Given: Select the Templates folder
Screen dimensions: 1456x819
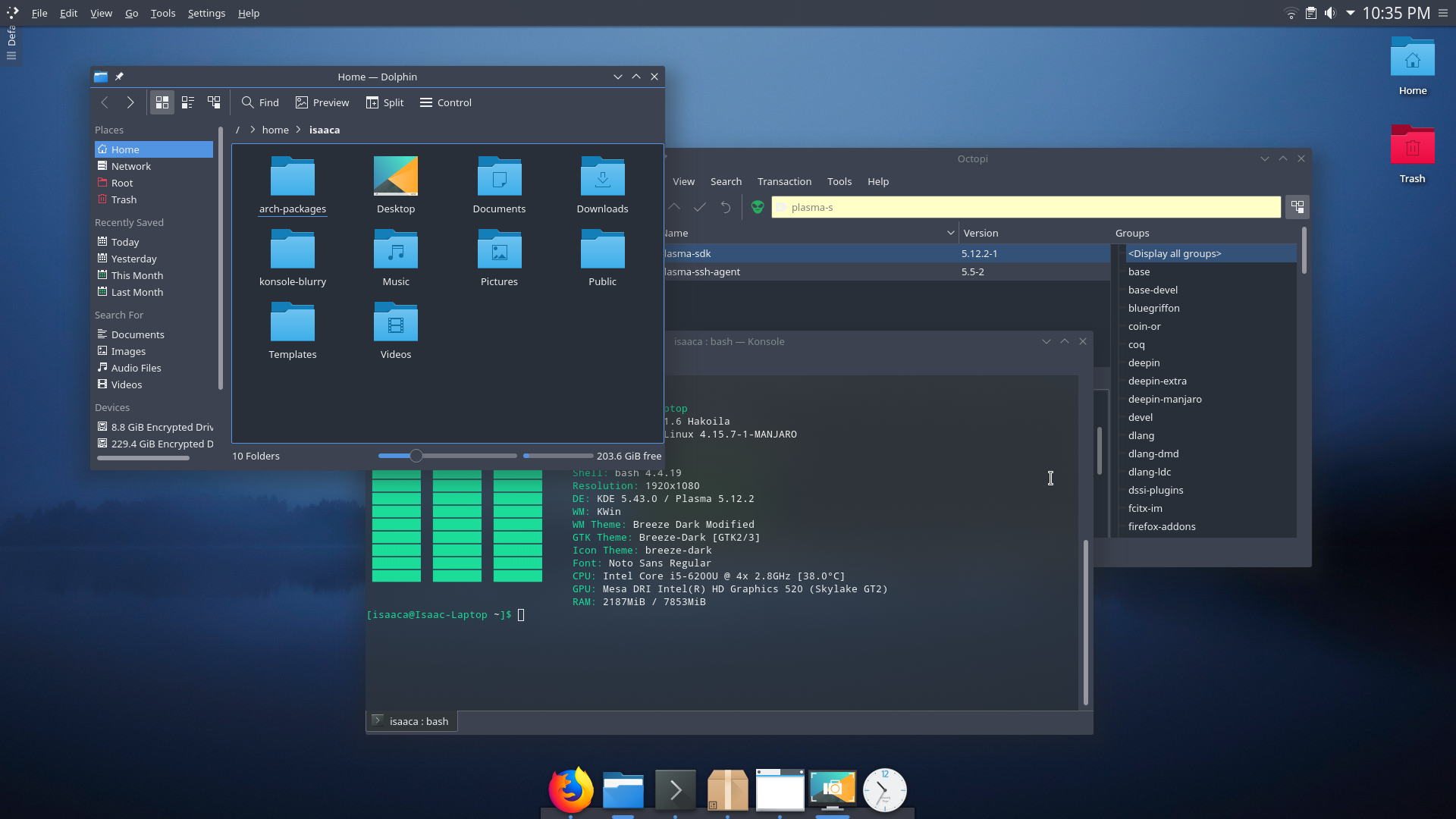Looking at the screenshot, I should pyautogui.click(x=293, y=331).
